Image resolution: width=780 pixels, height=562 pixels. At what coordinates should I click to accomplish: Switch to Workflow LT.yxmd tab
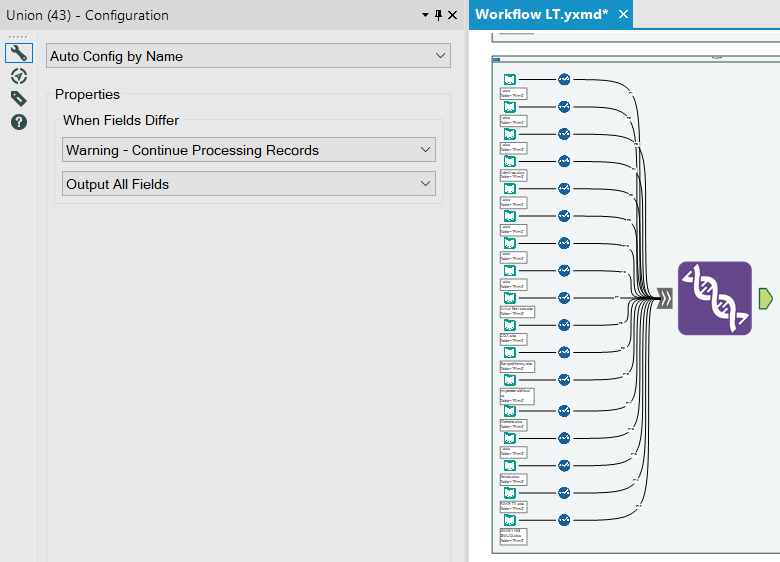541,15
